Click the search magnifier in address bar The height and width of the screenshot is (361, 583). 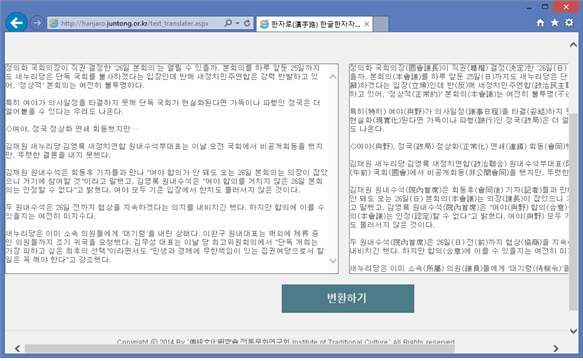[x=228, y=23]
